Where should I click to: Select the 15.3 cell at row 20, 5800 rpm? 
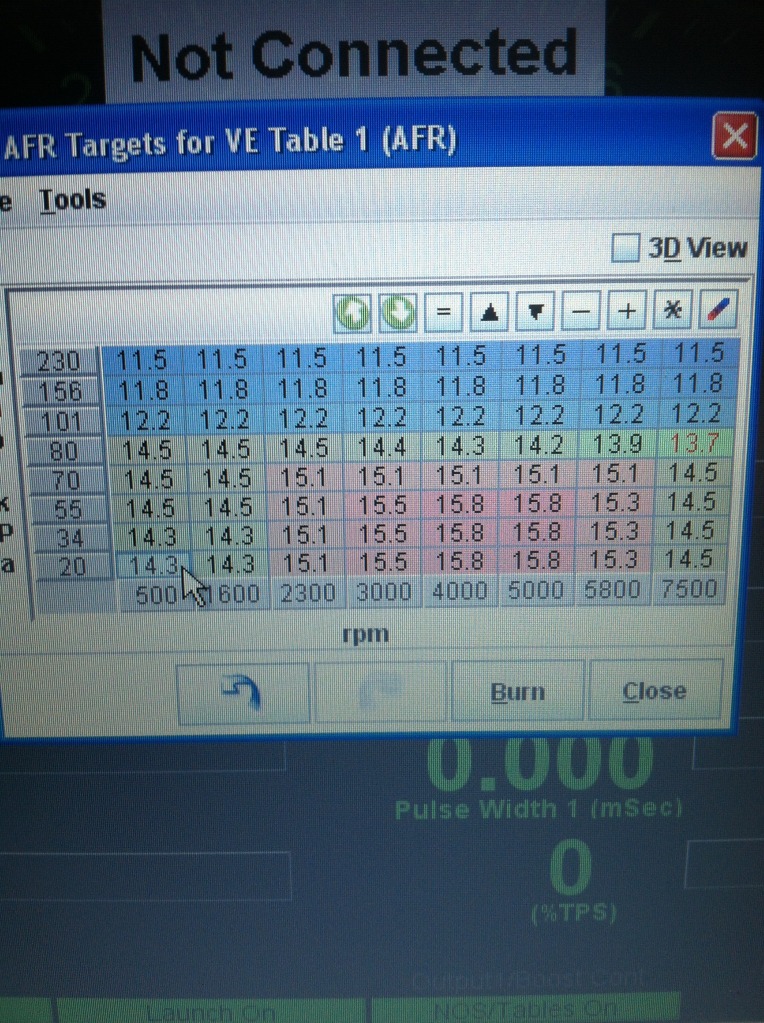tap(614, 560)
